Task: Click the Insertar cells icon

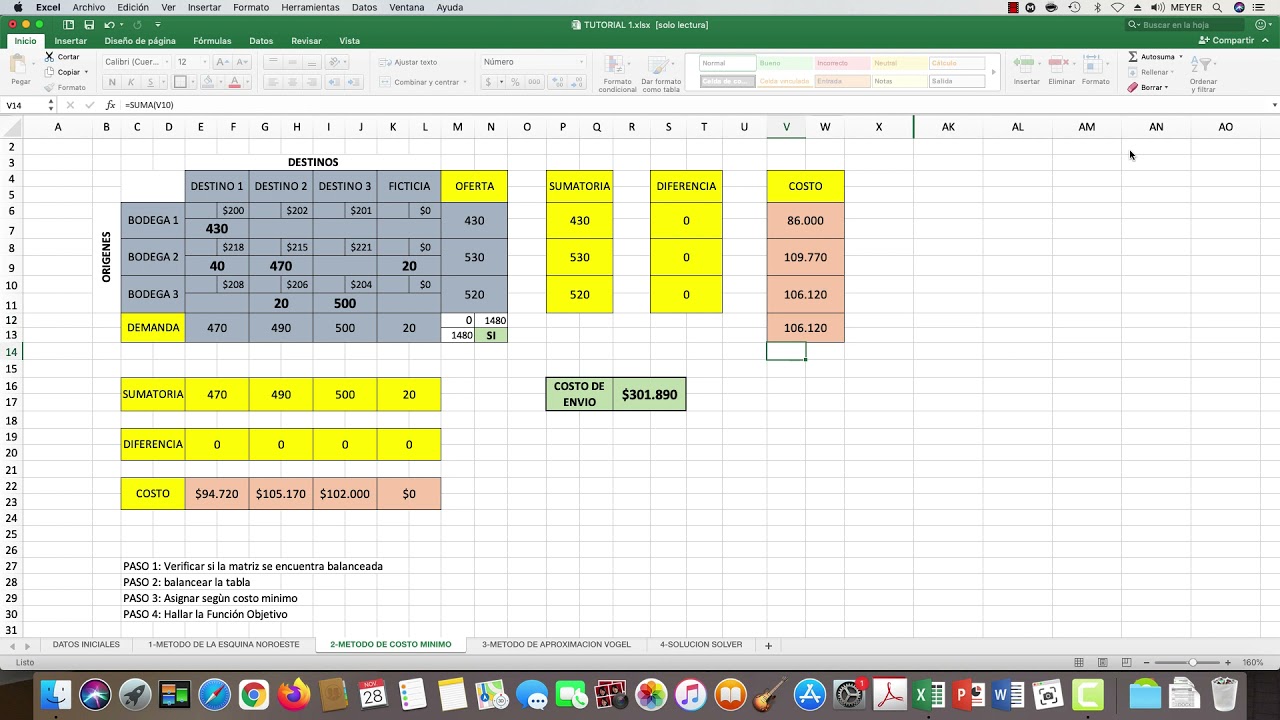Action: point(1026,65)
